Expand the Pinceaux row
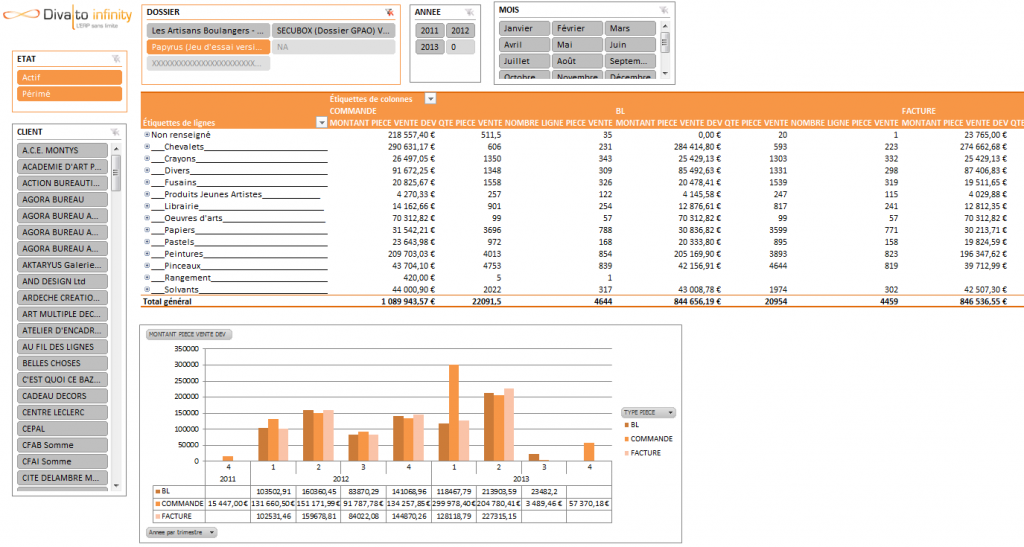The image size is (1024, 547). coord(147,266)
